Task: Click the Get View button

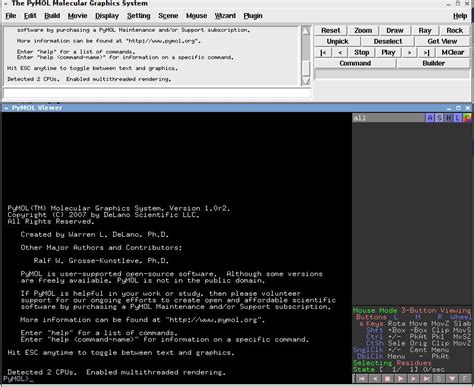Action: point(442,41)
